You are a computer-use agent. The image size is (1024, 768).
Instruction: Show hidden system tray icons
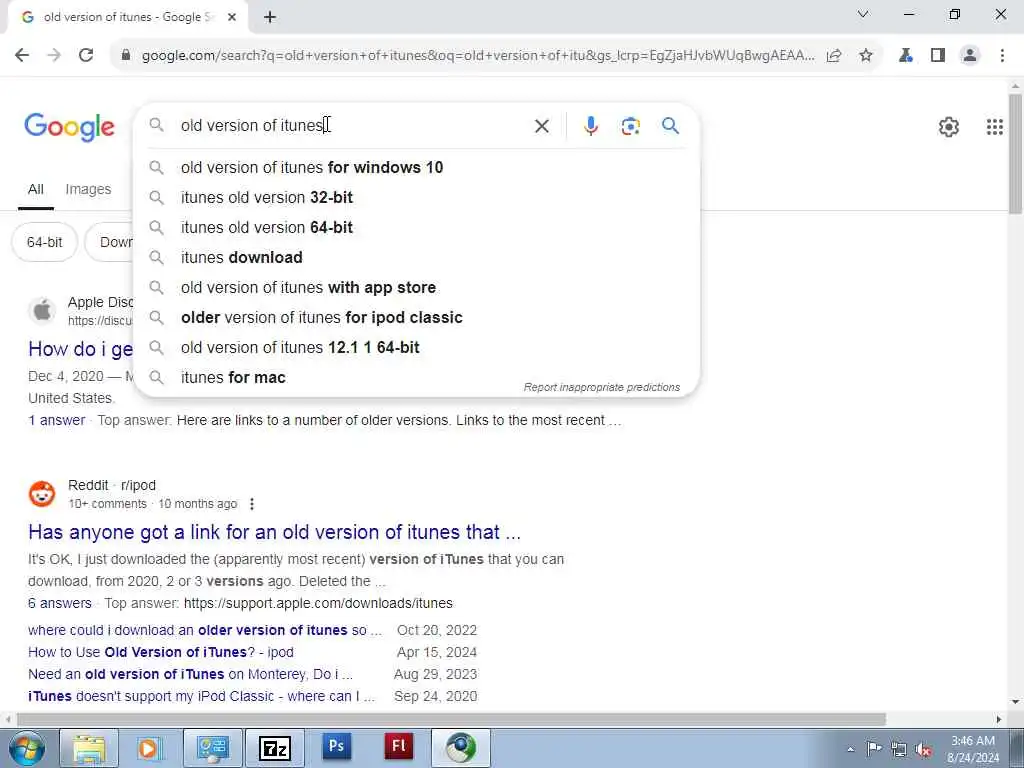point(851,750)
